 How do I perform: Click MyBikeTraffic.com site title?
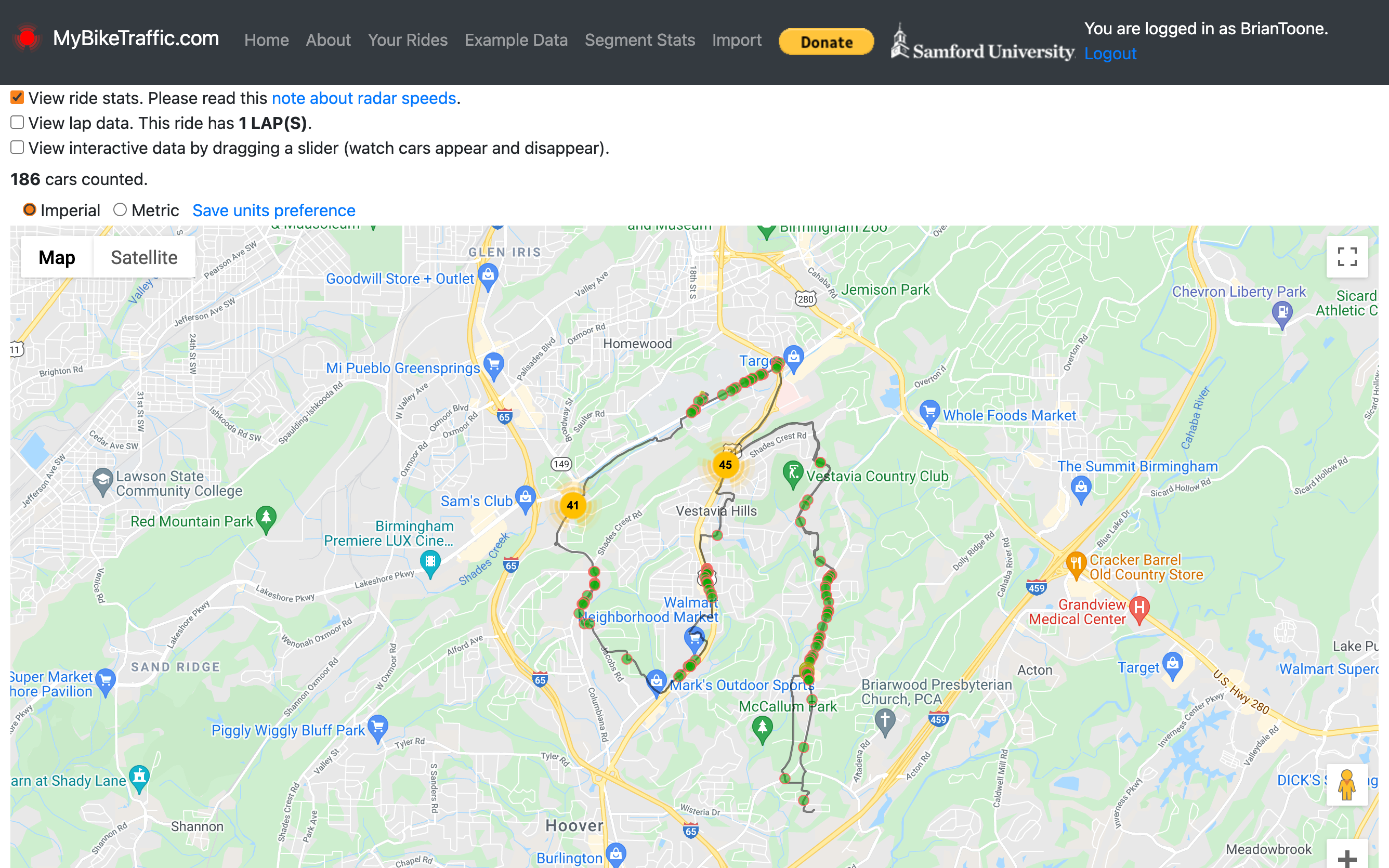(136, 38)
